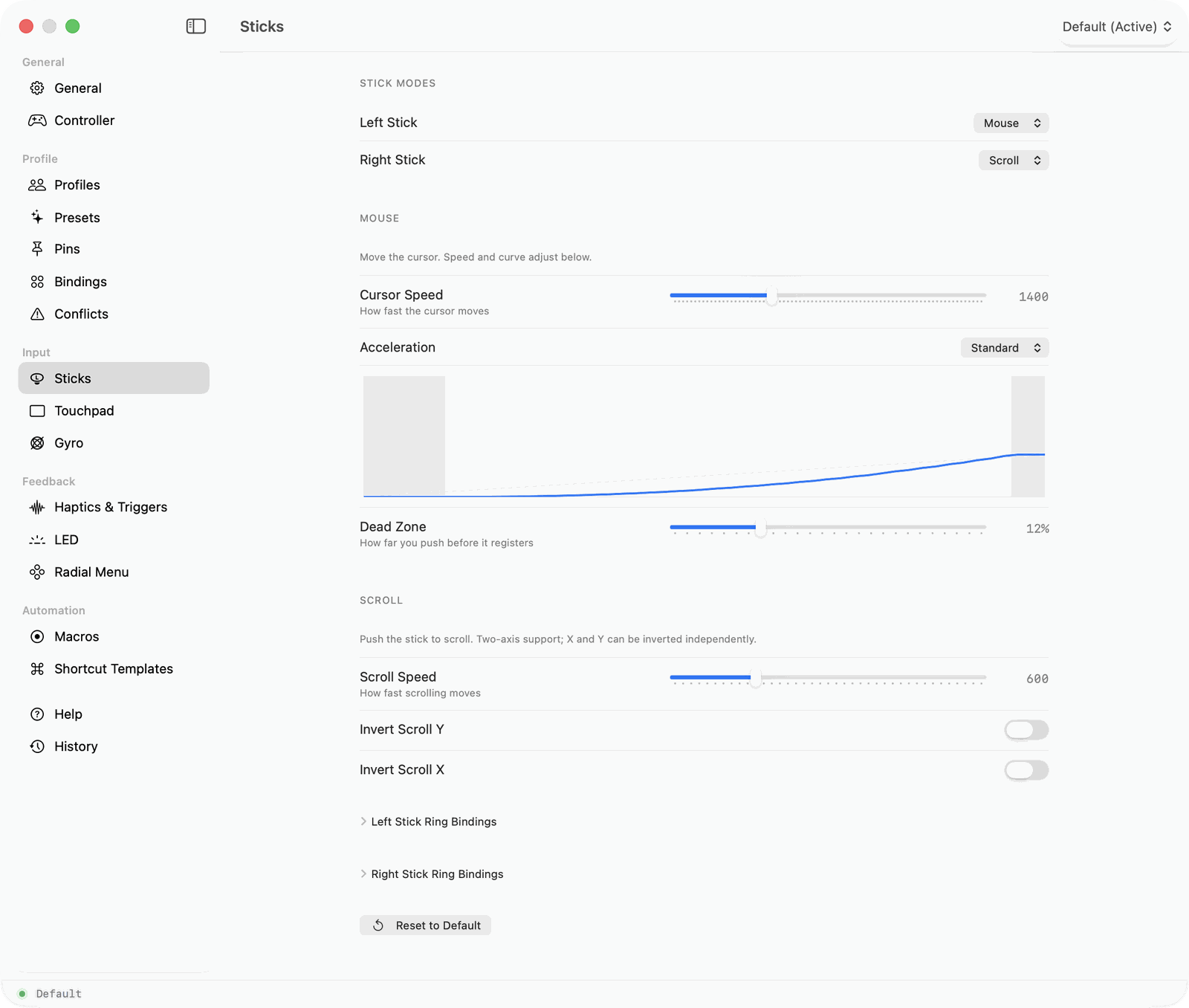Go to the Controller page
This screenshot has height=1008, width=1189.
[x=114, y=120]
